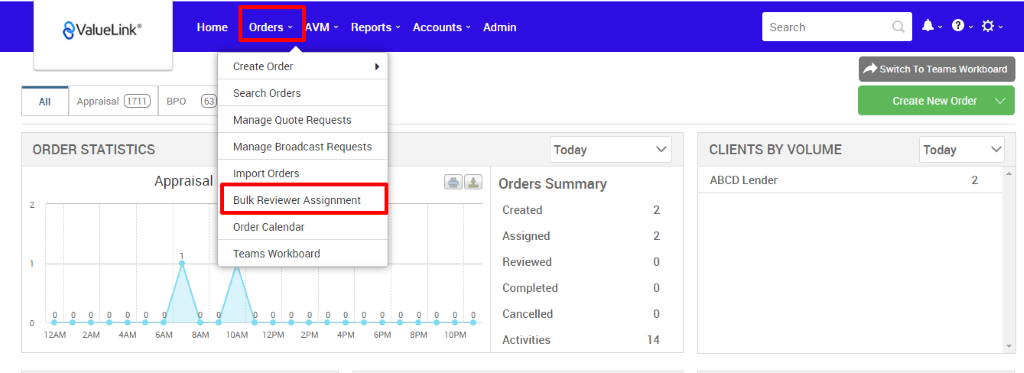Select Bulk Reviewer Assignment
This screenshot has width=1024, height=373.
pyautogui.click(x=303, y=200)
